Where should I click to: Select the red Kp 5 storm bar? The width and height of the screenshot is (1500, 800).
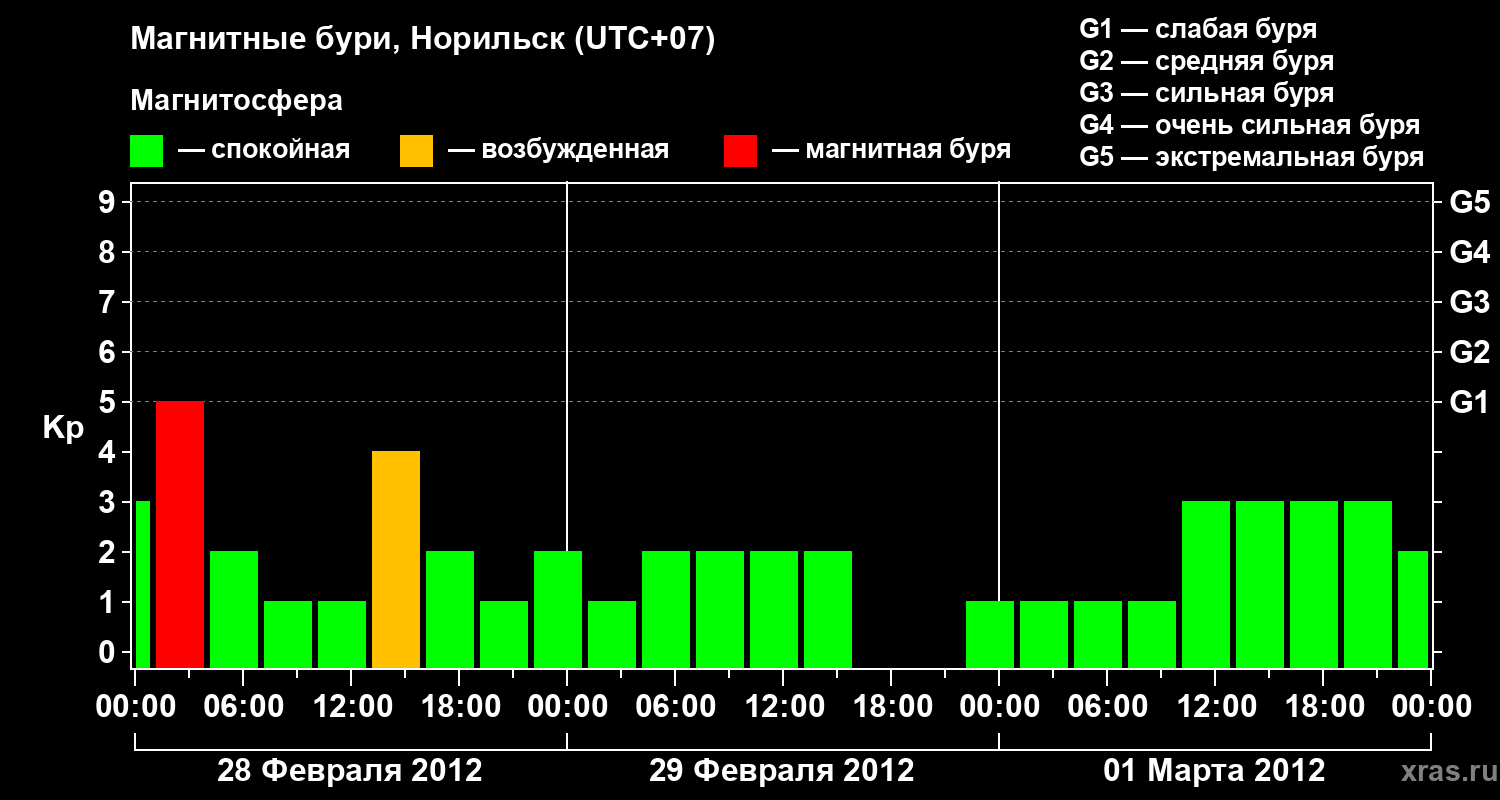coord(180,534)
